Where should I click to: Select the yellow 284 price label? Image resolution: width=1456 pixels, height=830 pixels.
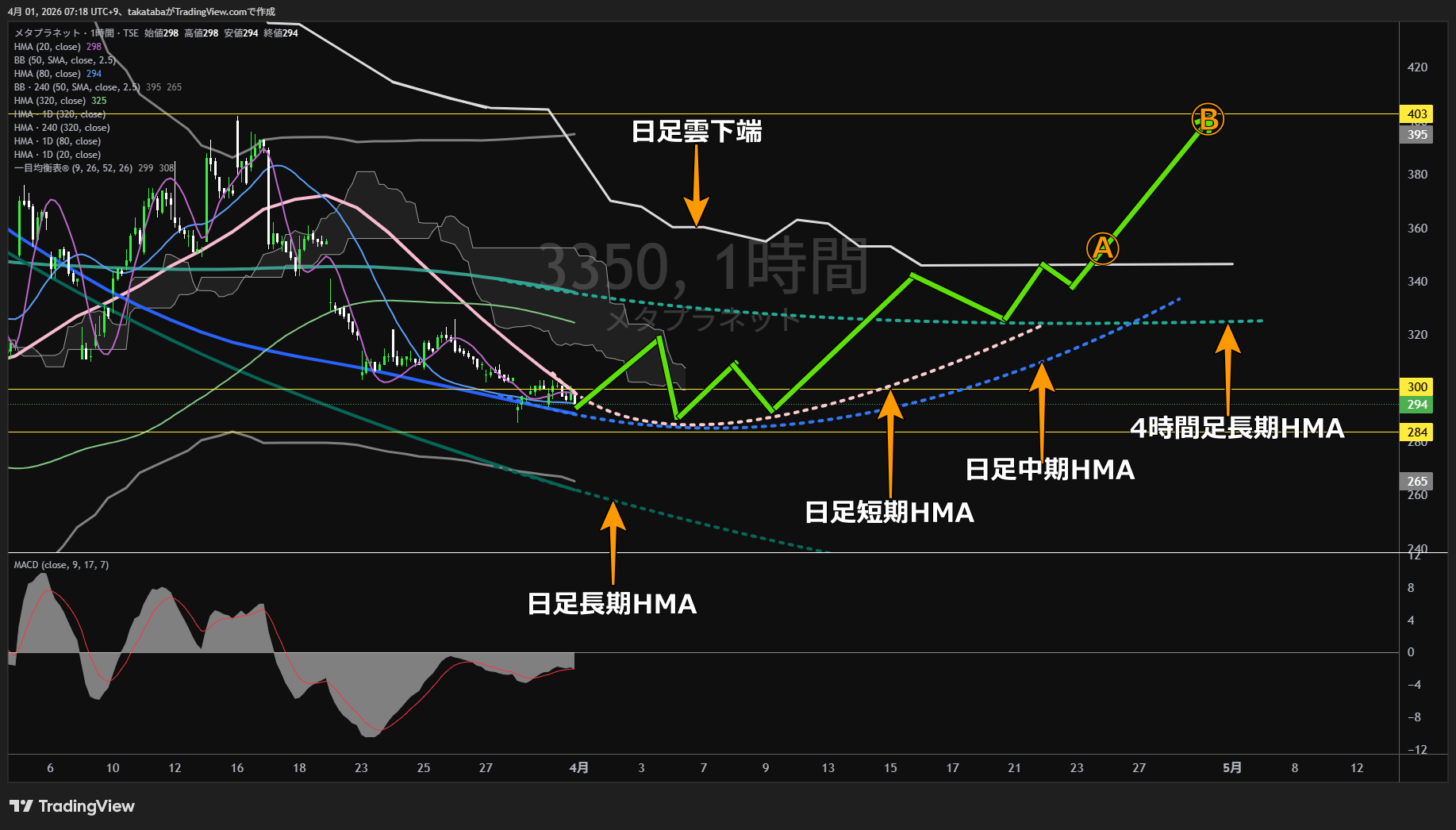1417,432
